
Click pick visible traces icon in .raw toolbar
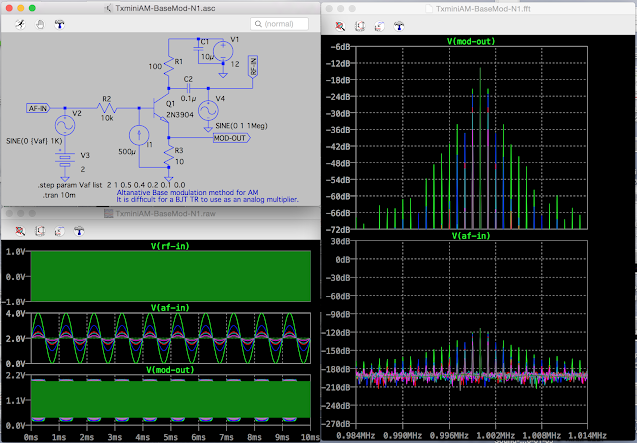59,231
